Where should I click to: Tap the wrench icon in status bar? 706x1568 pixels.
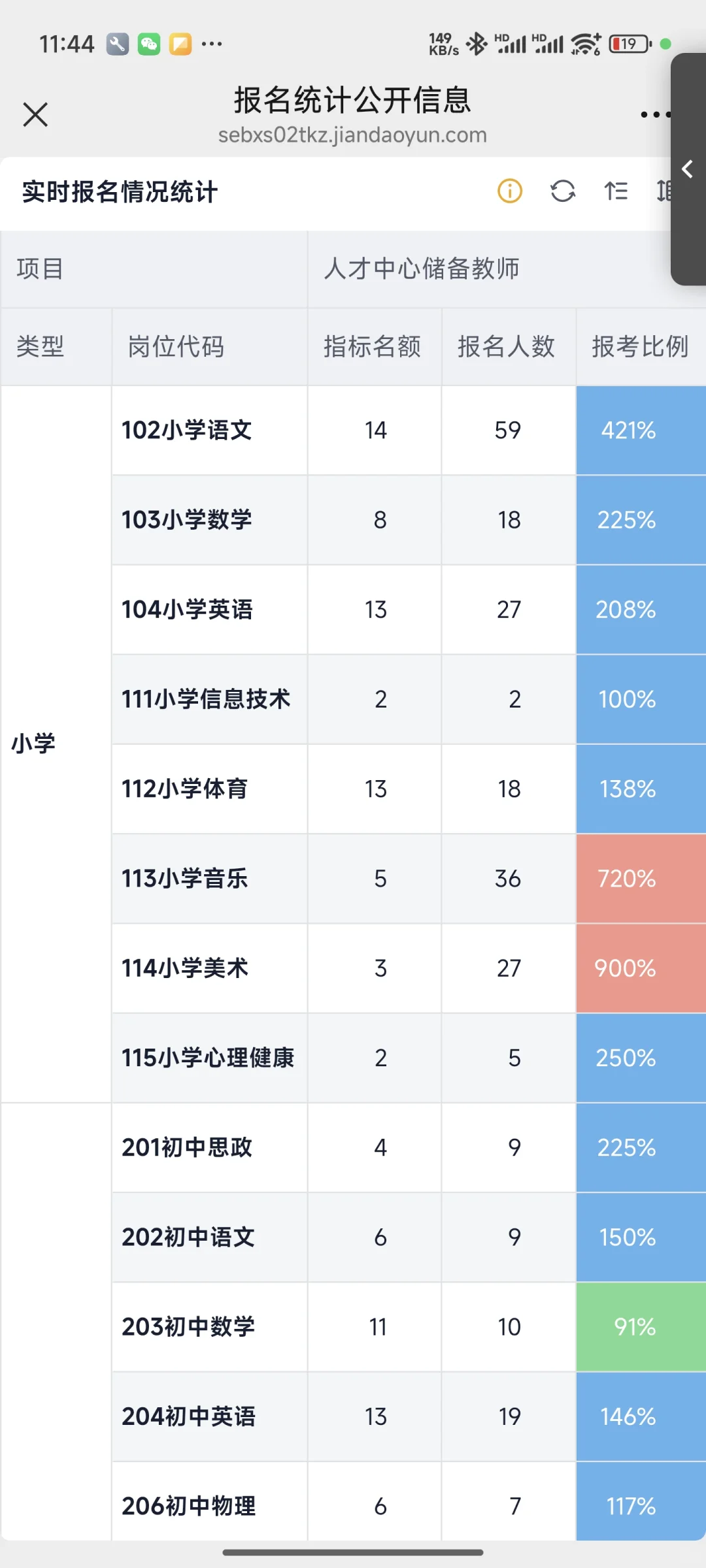118,44
